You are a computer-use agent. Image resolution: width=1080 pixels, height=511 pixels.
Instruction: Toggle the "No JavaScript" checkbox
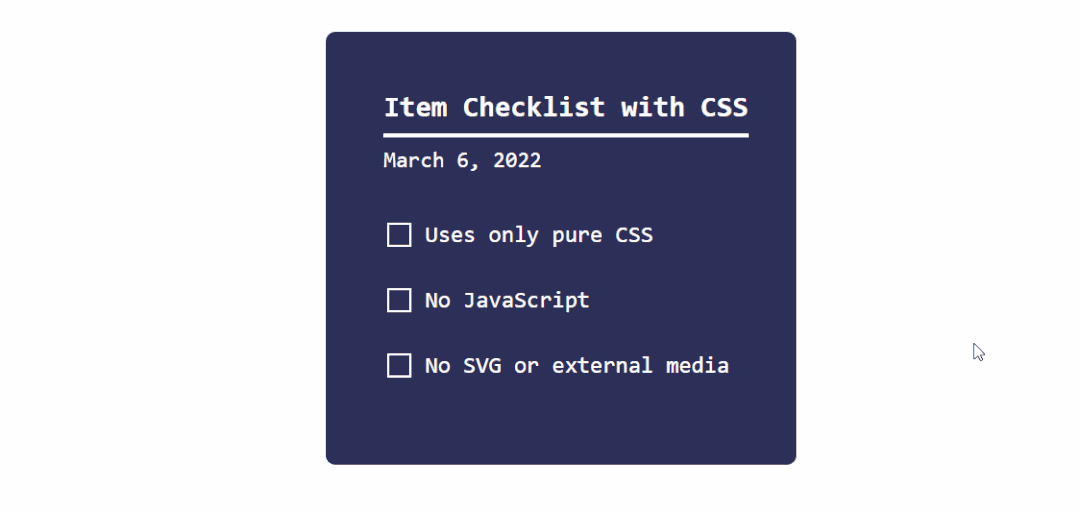pos(399,300)
